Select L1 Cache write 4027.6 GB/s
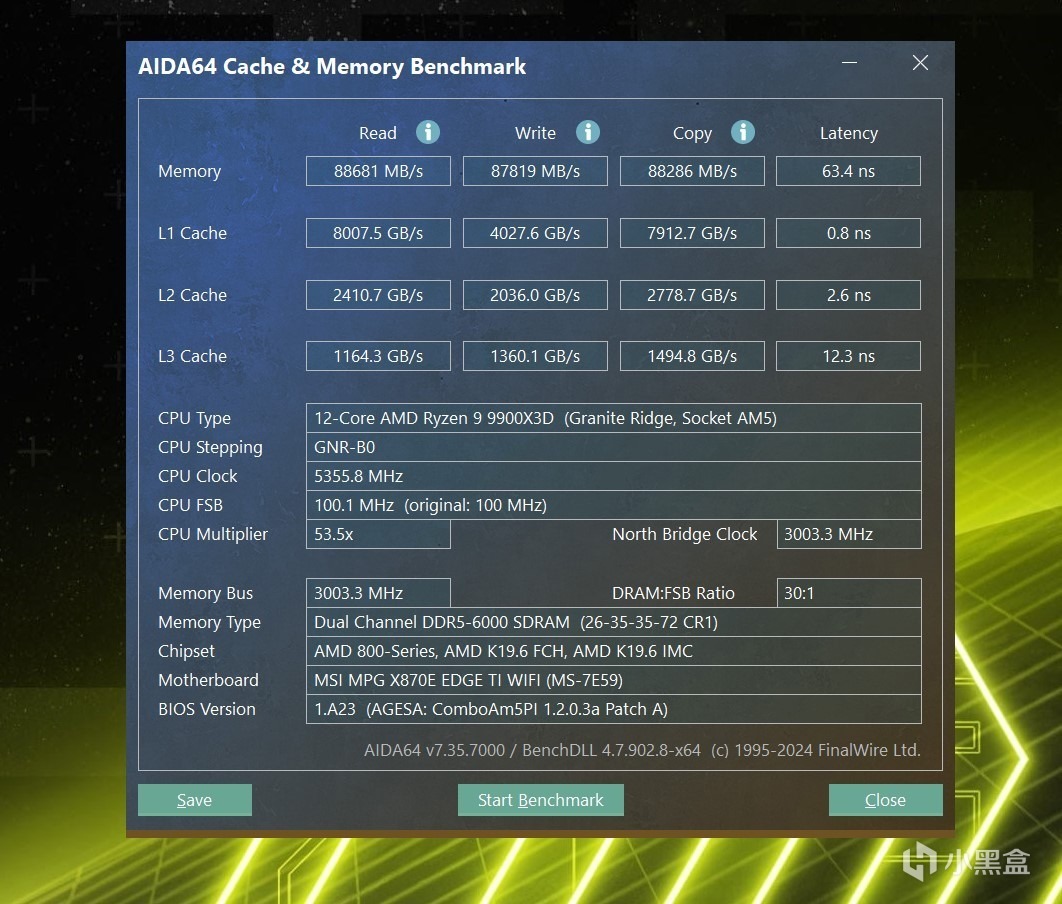 tap(535, 233)
